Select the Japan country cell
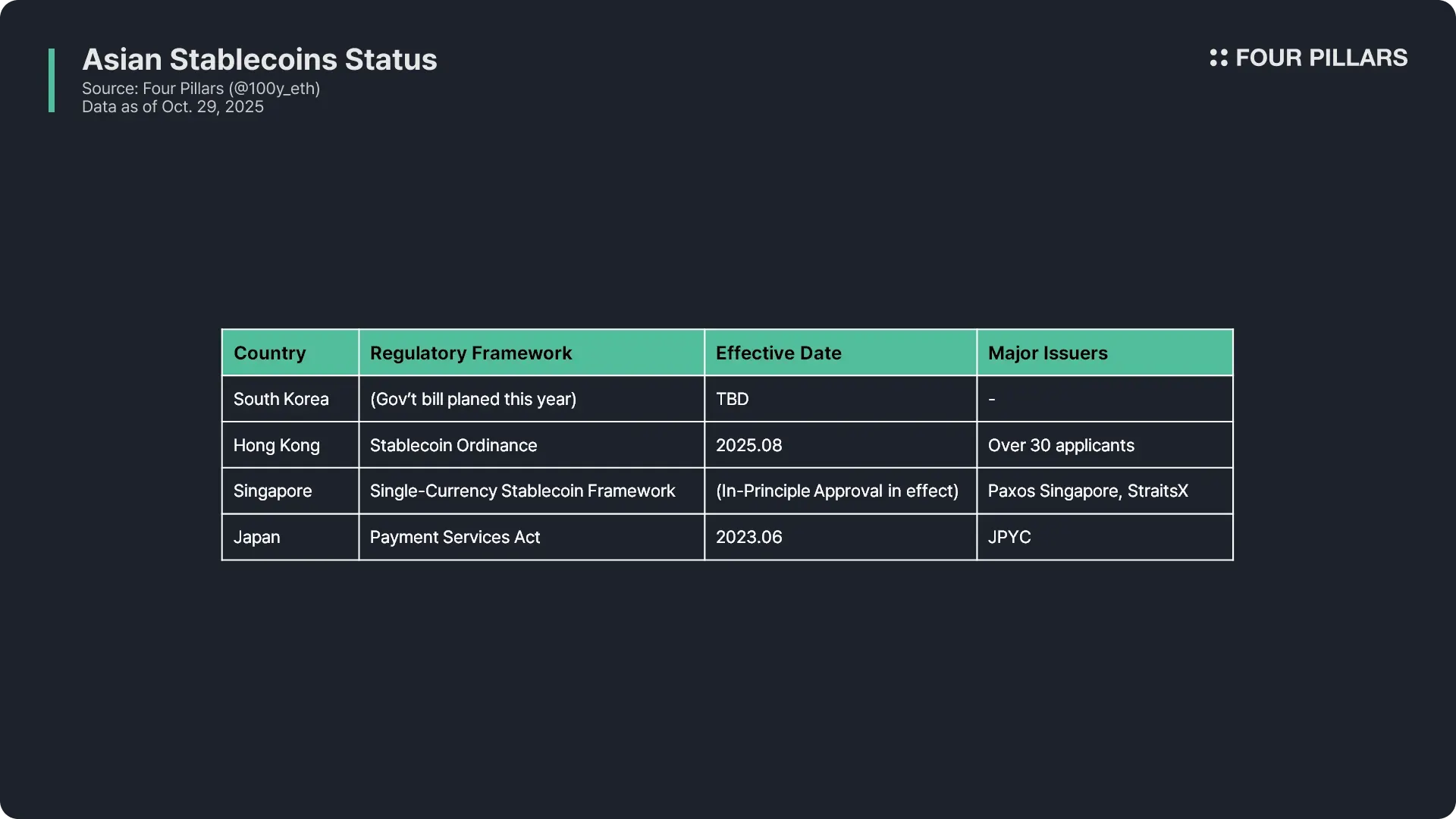The width and height of the screenshot is (1456, 819). [x=257, y=538]
